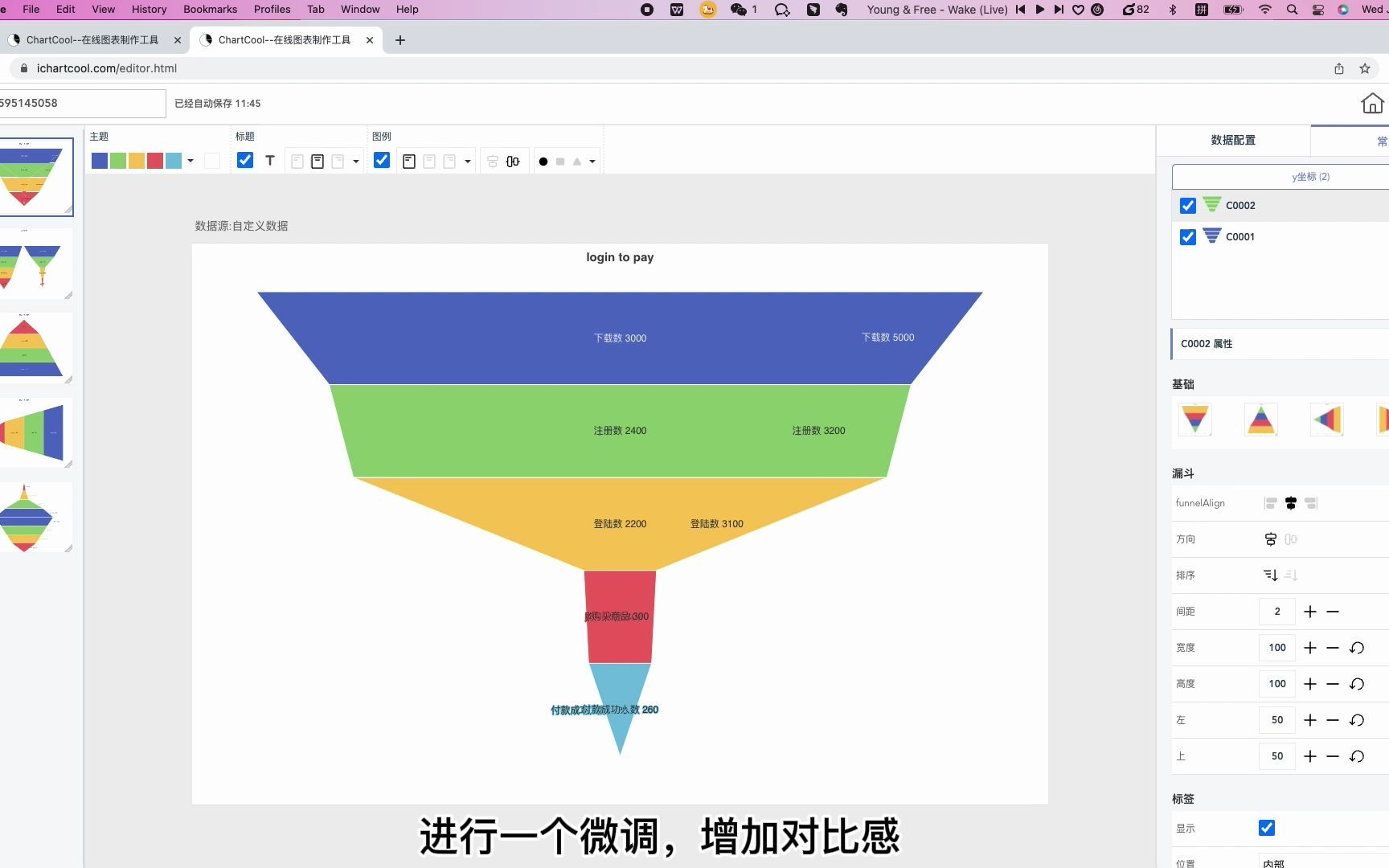Pick the white background color swatch
Viewport: 1389px width, 868px height.
point(212,161)
